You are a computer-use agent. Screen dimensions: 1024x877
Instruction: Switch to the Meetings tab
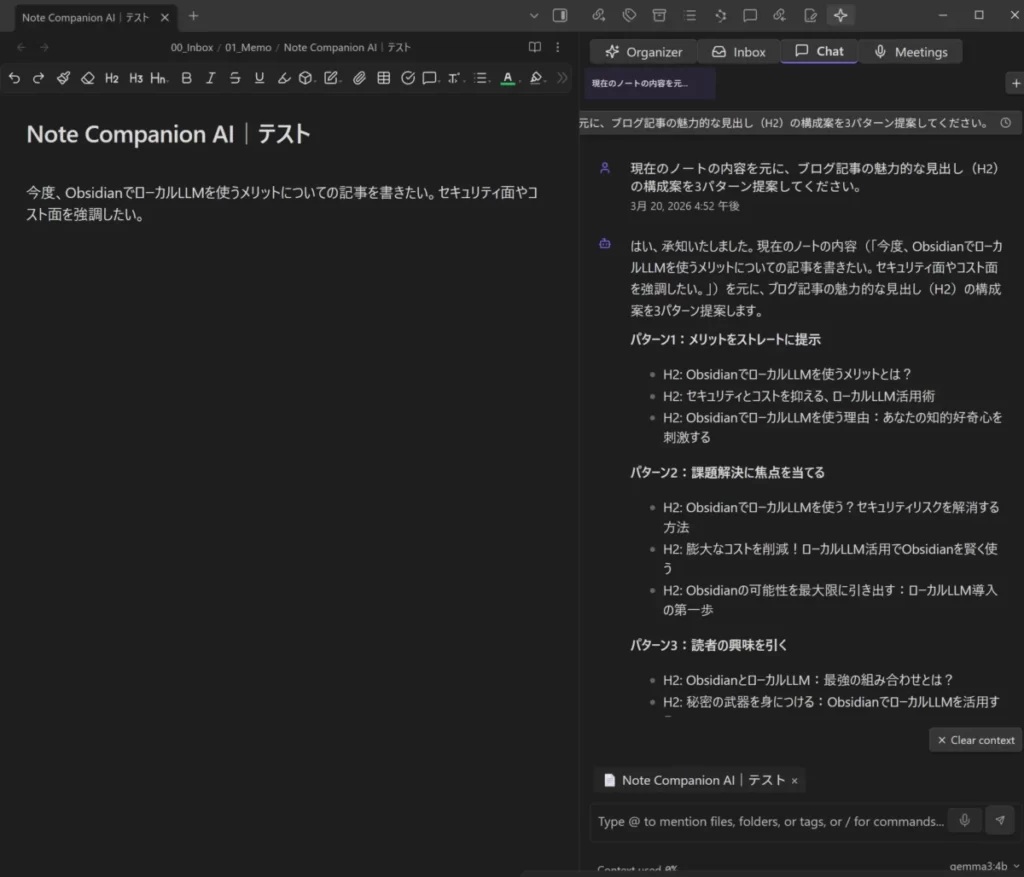point(910,51)
